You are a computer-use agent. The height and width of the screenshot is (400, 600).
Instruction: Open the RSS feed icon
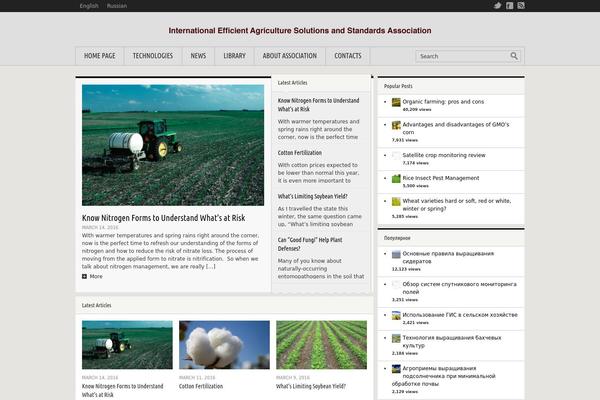click(521, 5)
